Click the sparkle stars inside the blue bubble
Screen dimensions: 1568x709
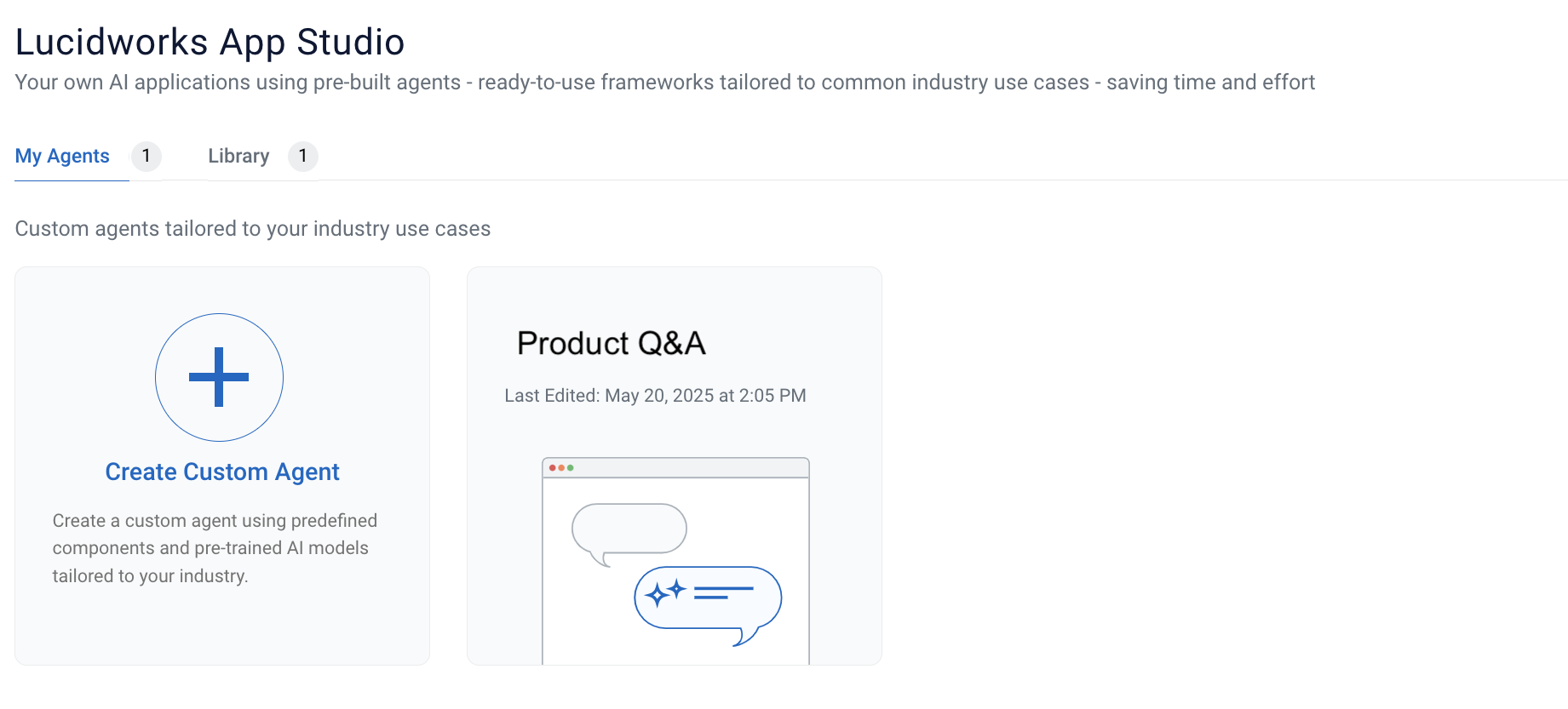point(665,592)
